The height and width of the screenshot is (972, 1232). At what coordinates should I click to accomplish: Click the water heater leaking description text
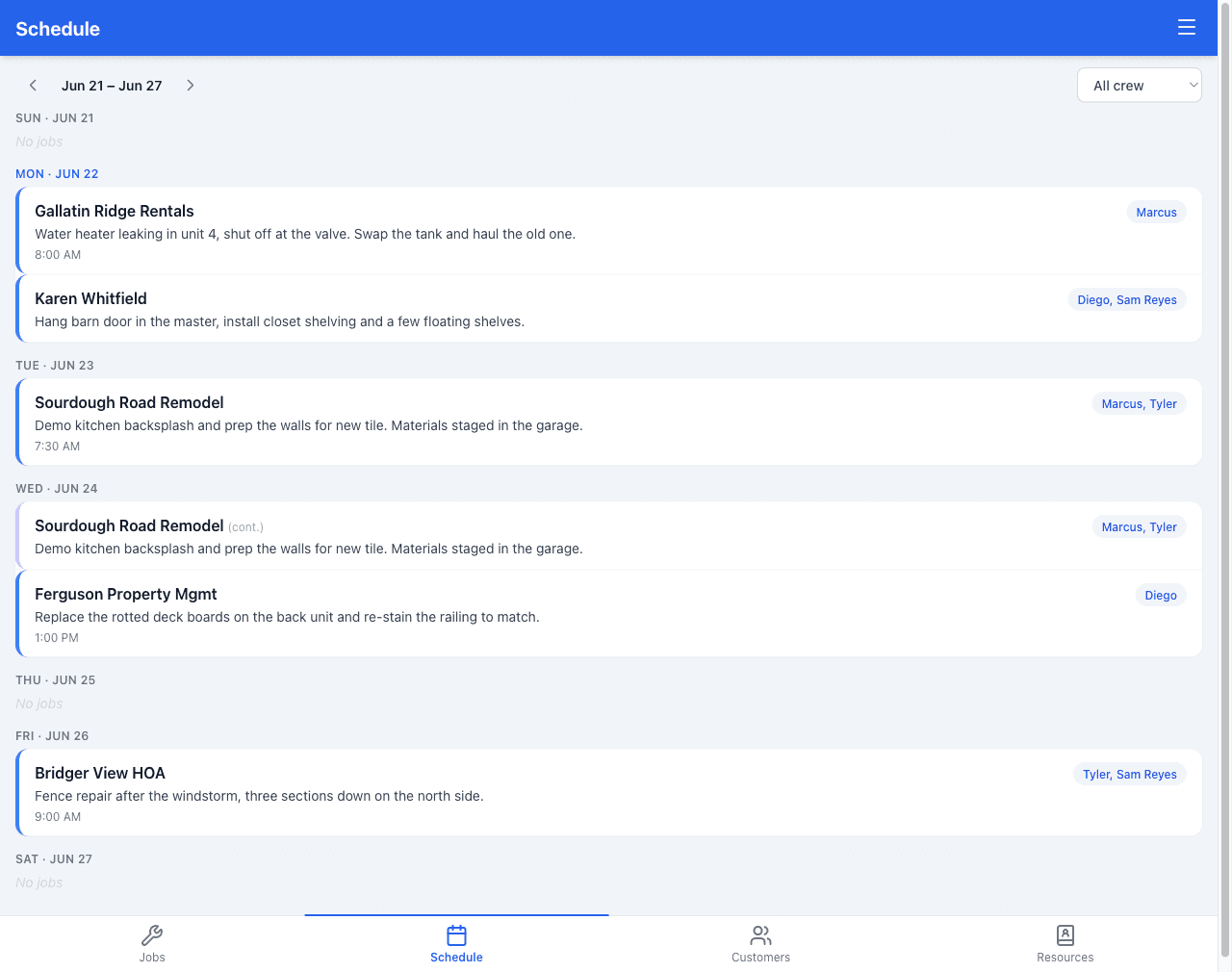click(305, 234)
